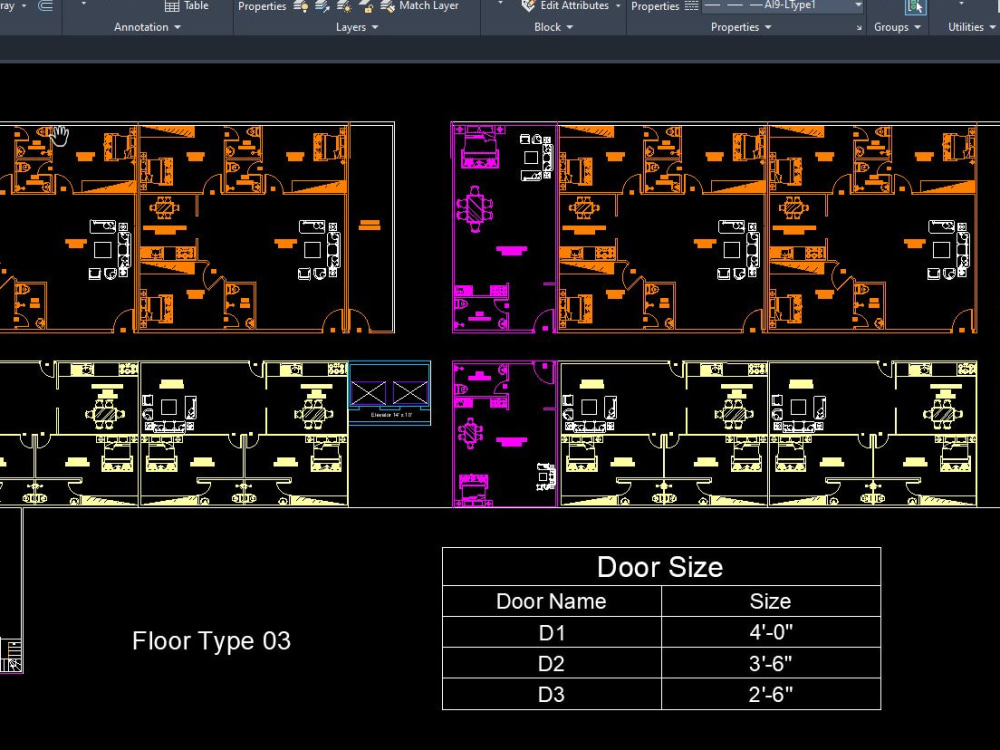Toggle the layer lock padlock icon
Image resolution: width=1000 pixels, height=750 pixels.
click(365, 7)
